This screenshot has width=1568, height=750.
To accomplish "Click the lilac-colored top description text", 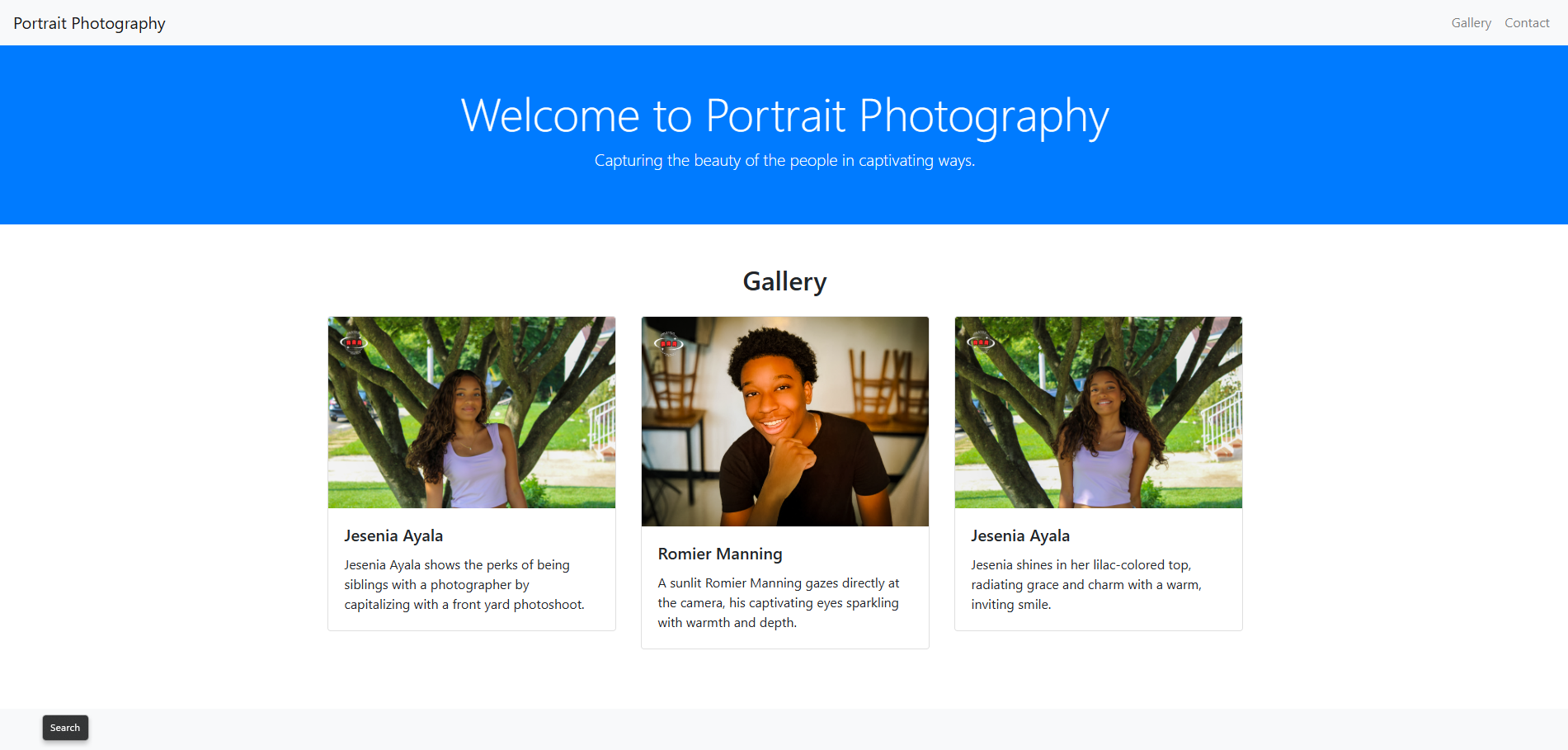I will coord(1085,584).
